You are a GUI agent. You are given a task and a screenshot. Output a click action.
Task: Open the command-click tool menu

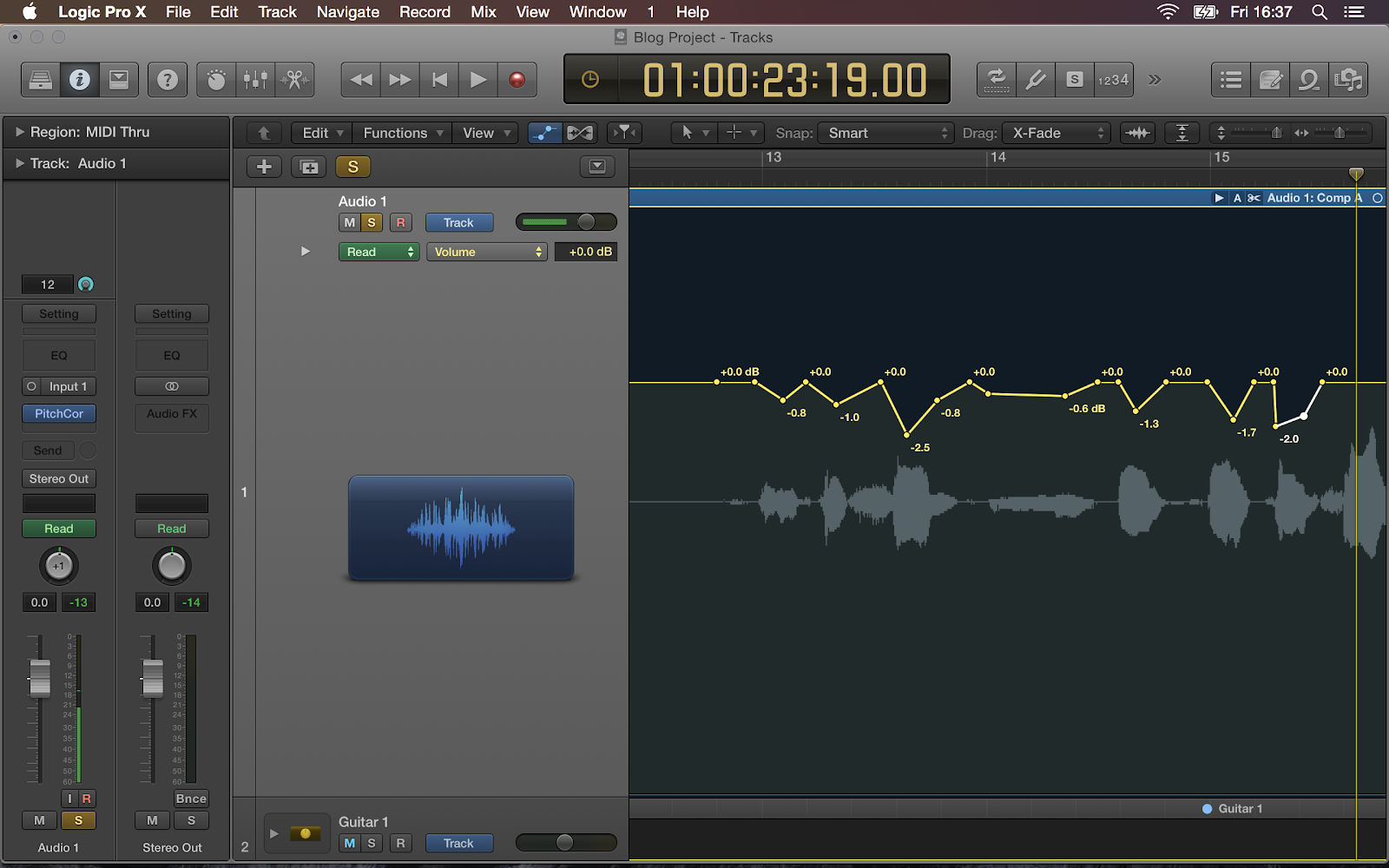(x=741, y=133)
